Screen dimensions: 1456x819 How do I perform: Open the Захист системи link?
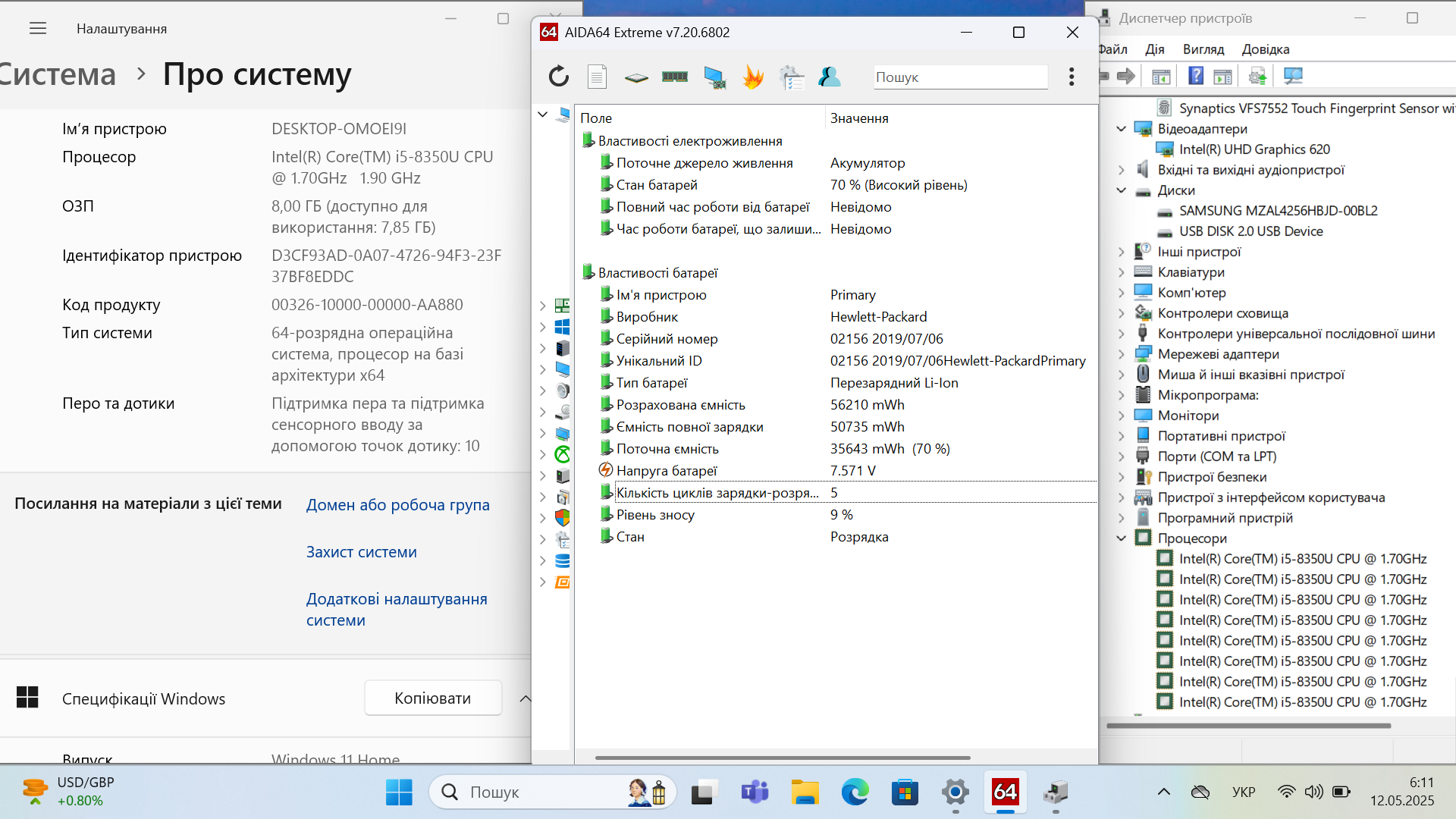[x=362, y=552]
